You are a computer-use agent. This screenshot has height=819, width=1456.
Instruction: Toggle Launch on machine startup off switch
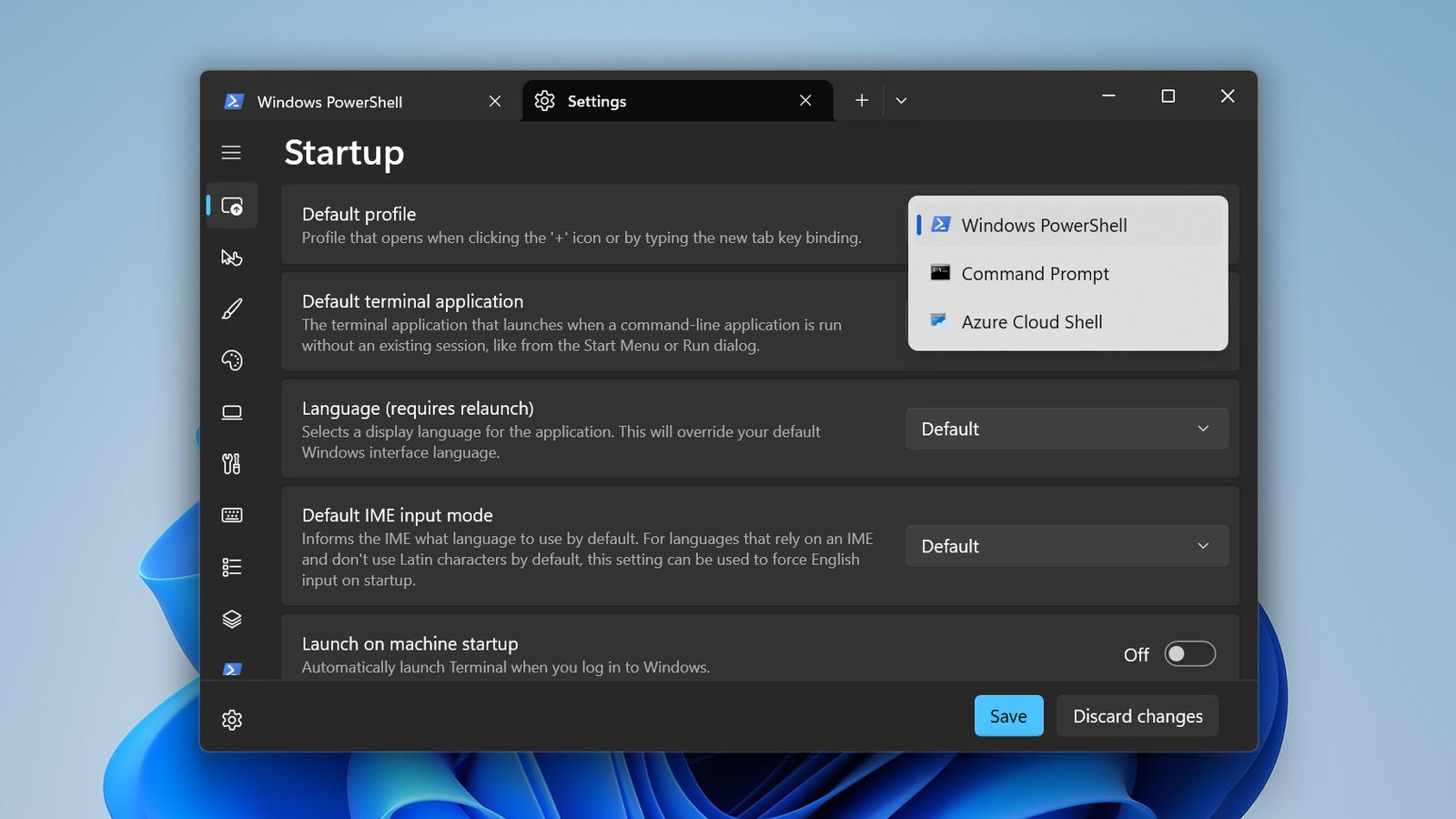click(x=1188, y=653)
